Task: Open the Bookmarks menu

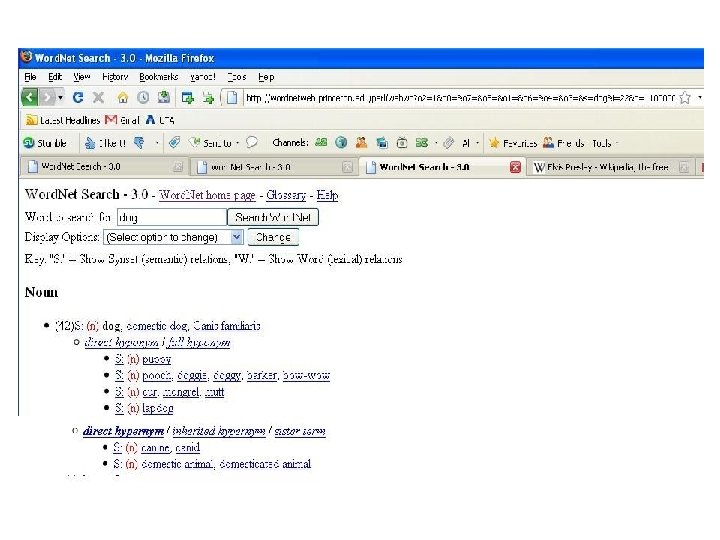Action: [x=158, y=77]
